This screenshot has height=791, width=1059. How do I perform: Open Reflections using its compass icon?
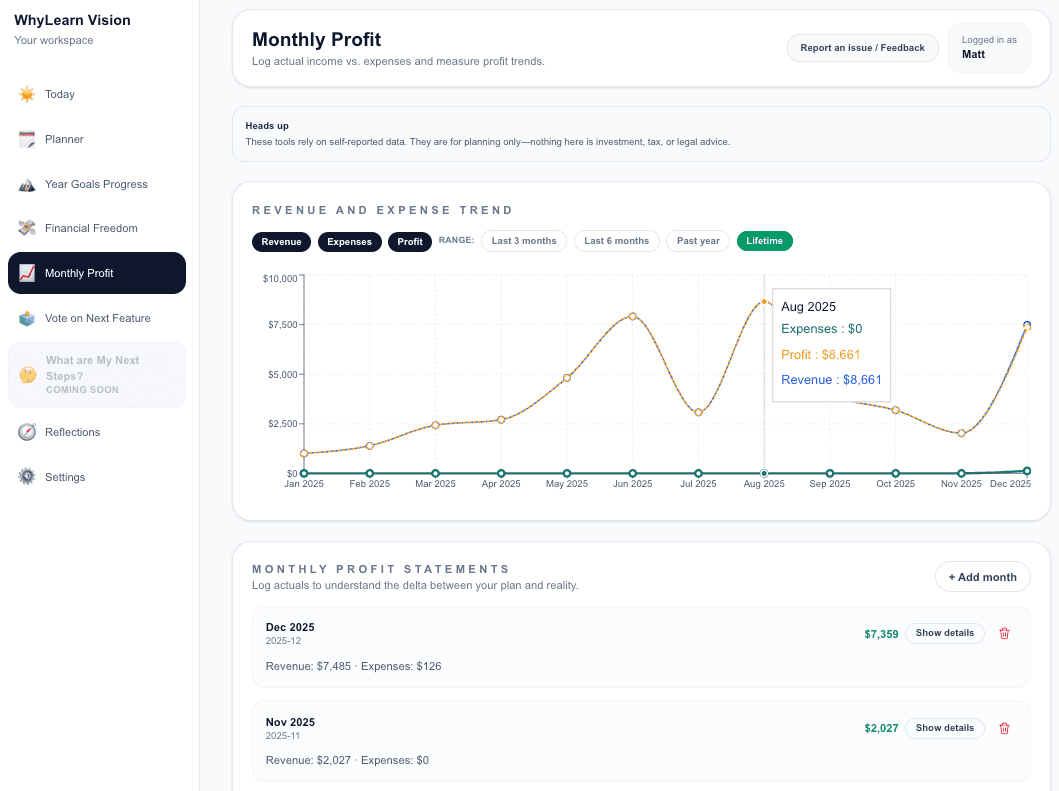[27, 432]
